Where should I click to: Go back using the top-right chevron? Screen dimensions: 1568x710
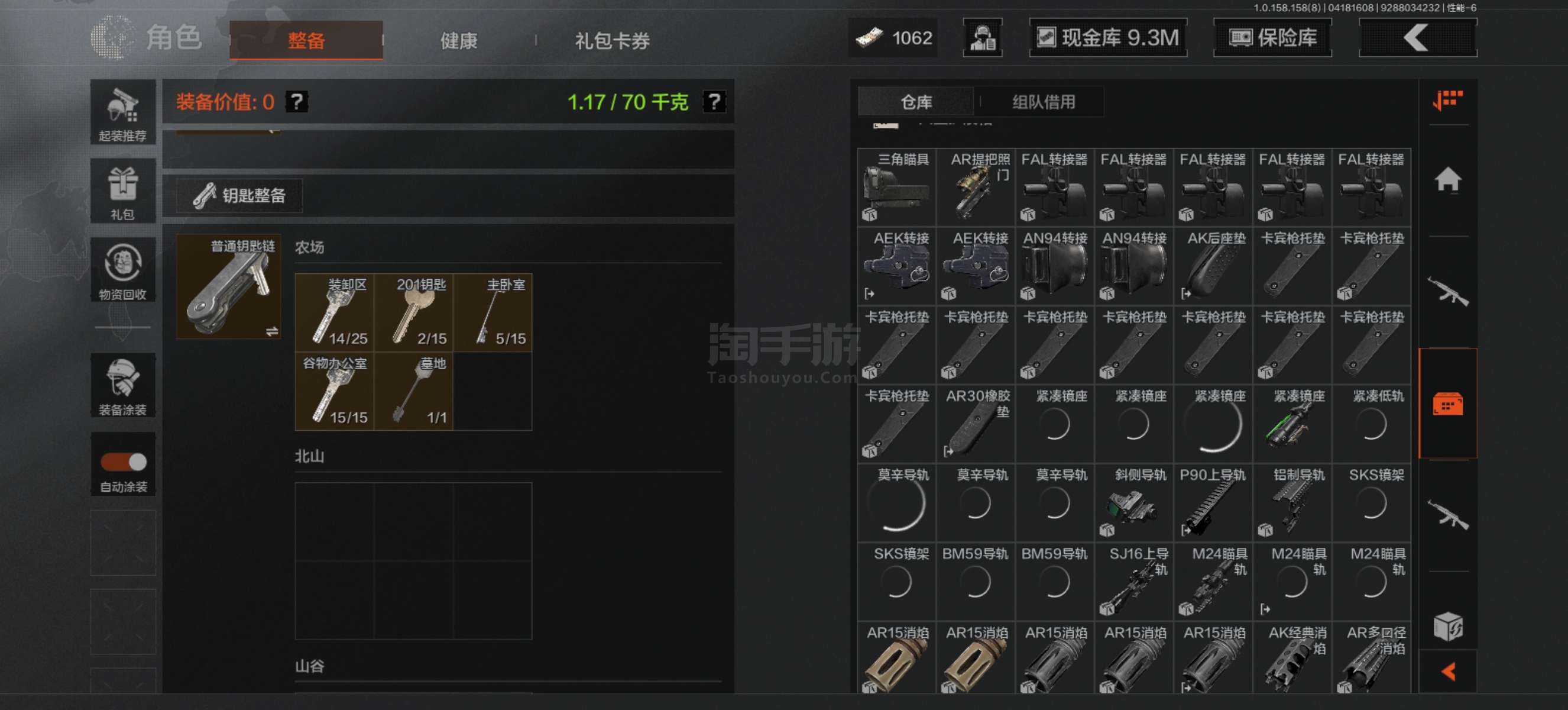coord(1418,38)
